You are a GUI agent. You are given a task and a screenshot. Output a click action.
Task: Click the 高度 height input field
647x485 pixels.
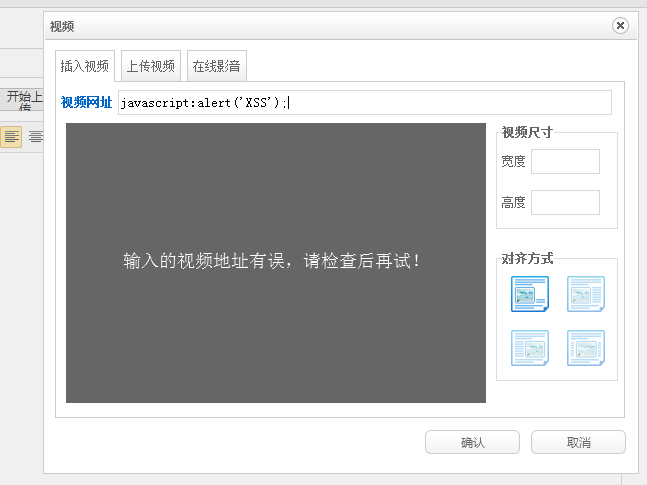click(565, 202)
